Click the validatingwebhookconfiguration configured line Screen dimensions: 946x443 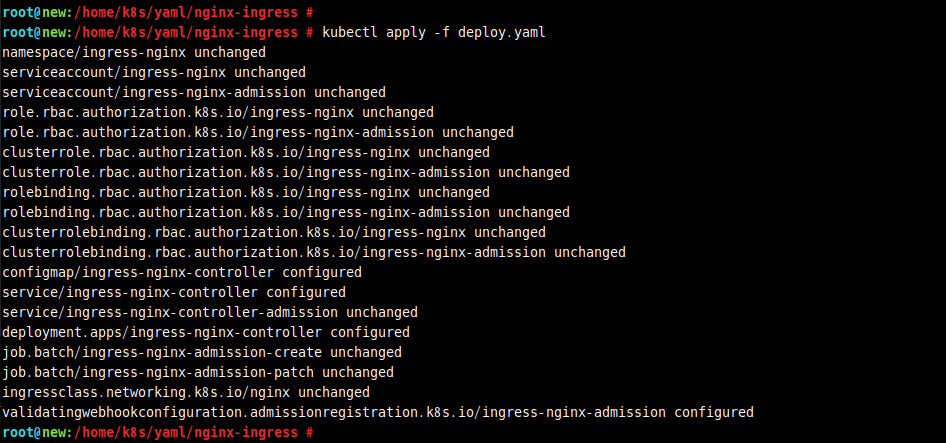tap(378, 412)
